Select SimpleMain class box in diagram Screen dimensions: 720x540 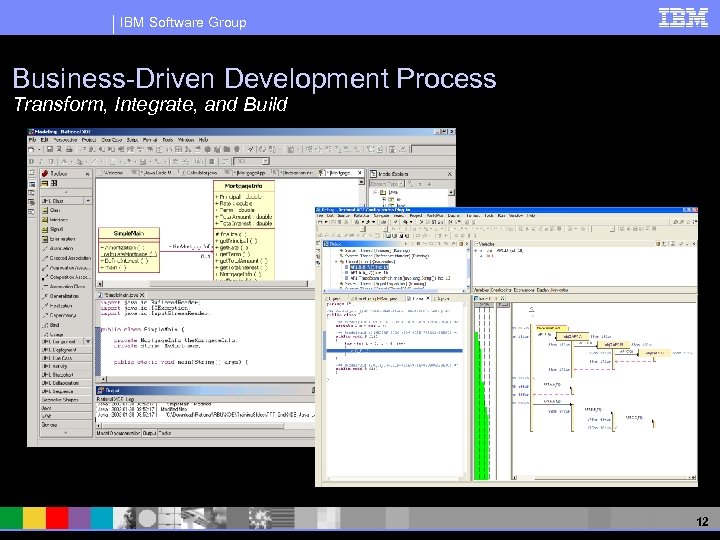(x=129, y=249)
